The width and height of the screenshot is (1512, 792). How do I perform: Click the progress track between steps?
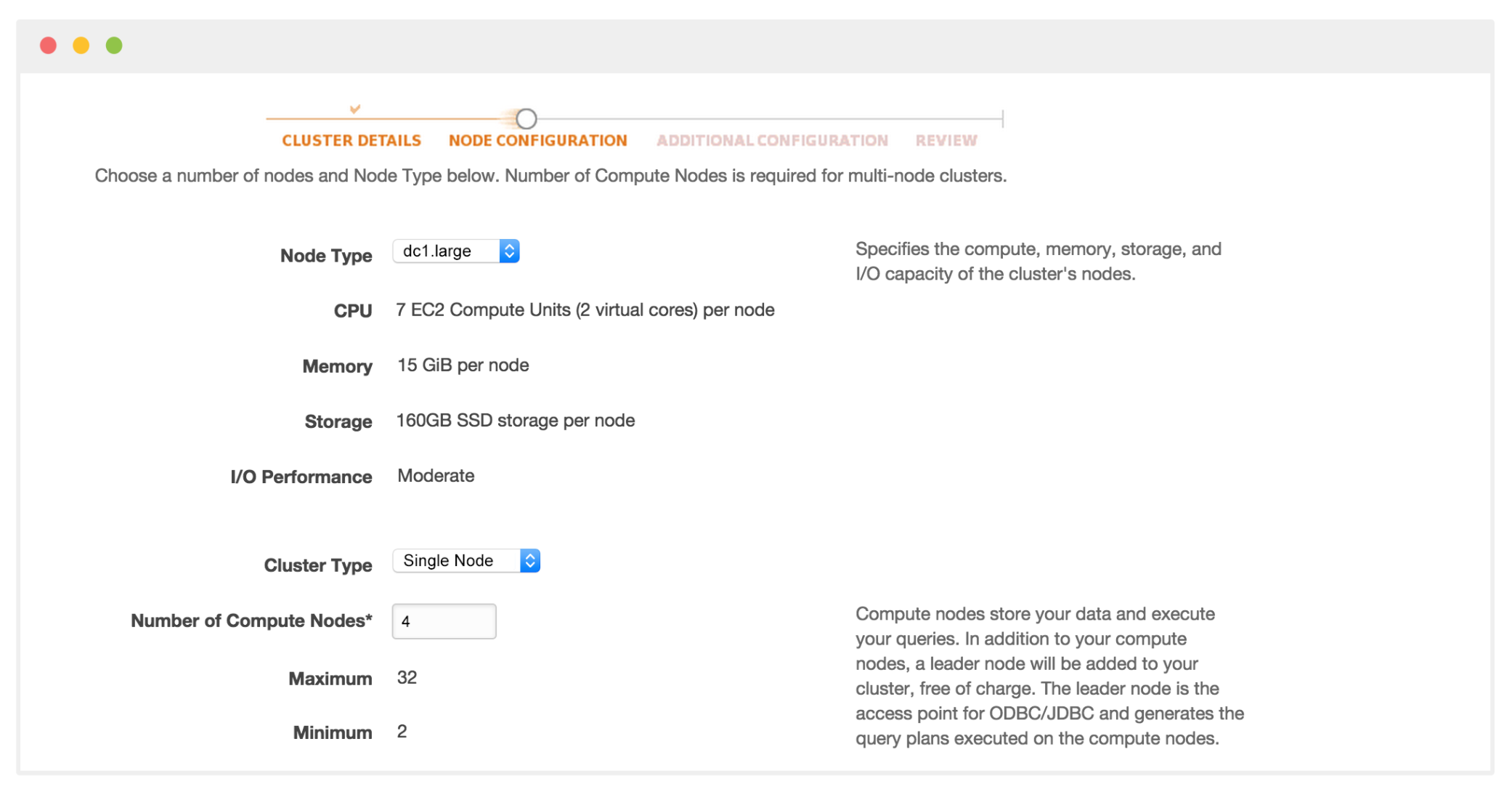763,118
